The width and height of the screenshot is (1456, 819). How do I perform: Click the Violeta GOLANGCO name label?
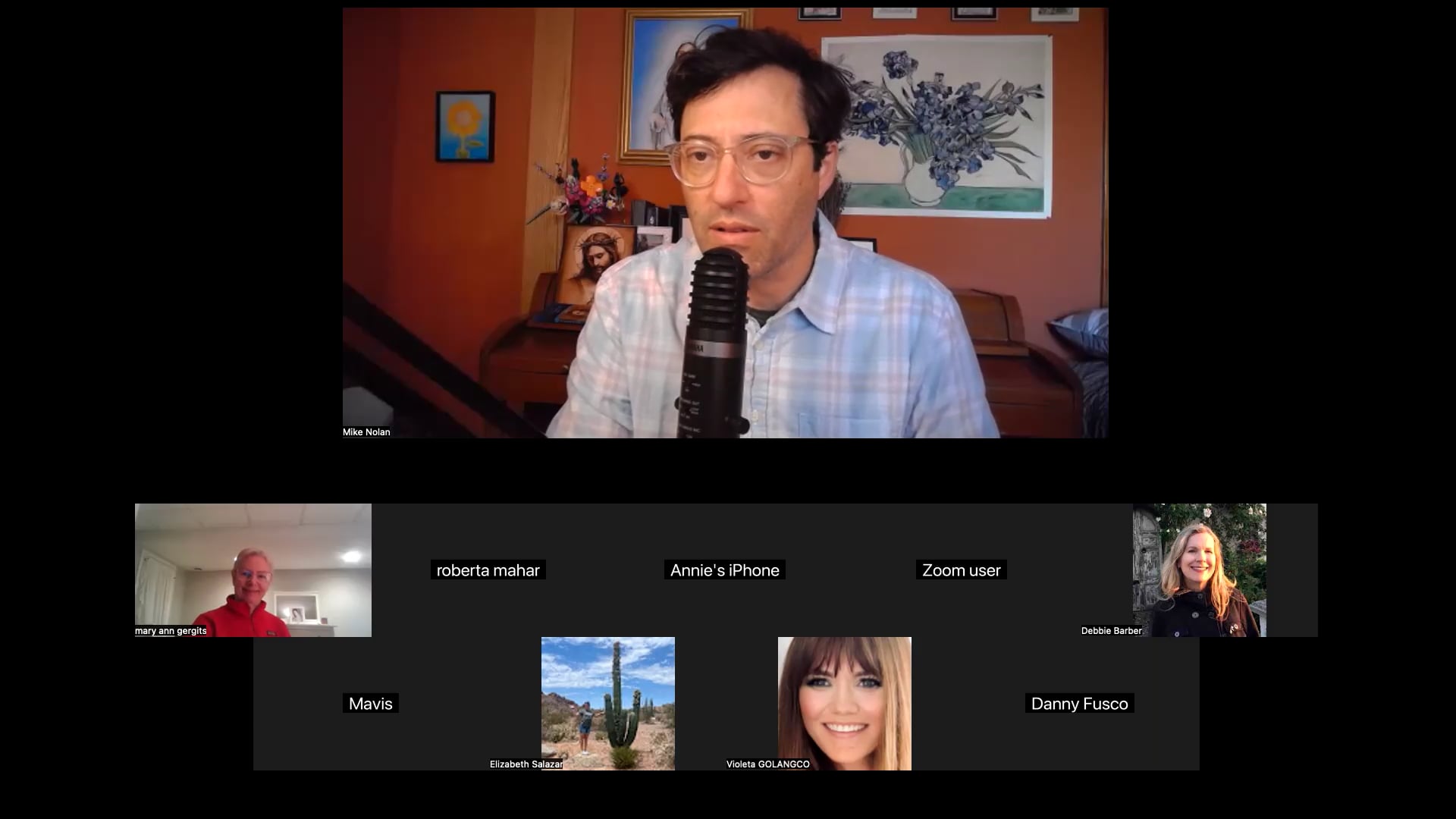click(767, 764)
